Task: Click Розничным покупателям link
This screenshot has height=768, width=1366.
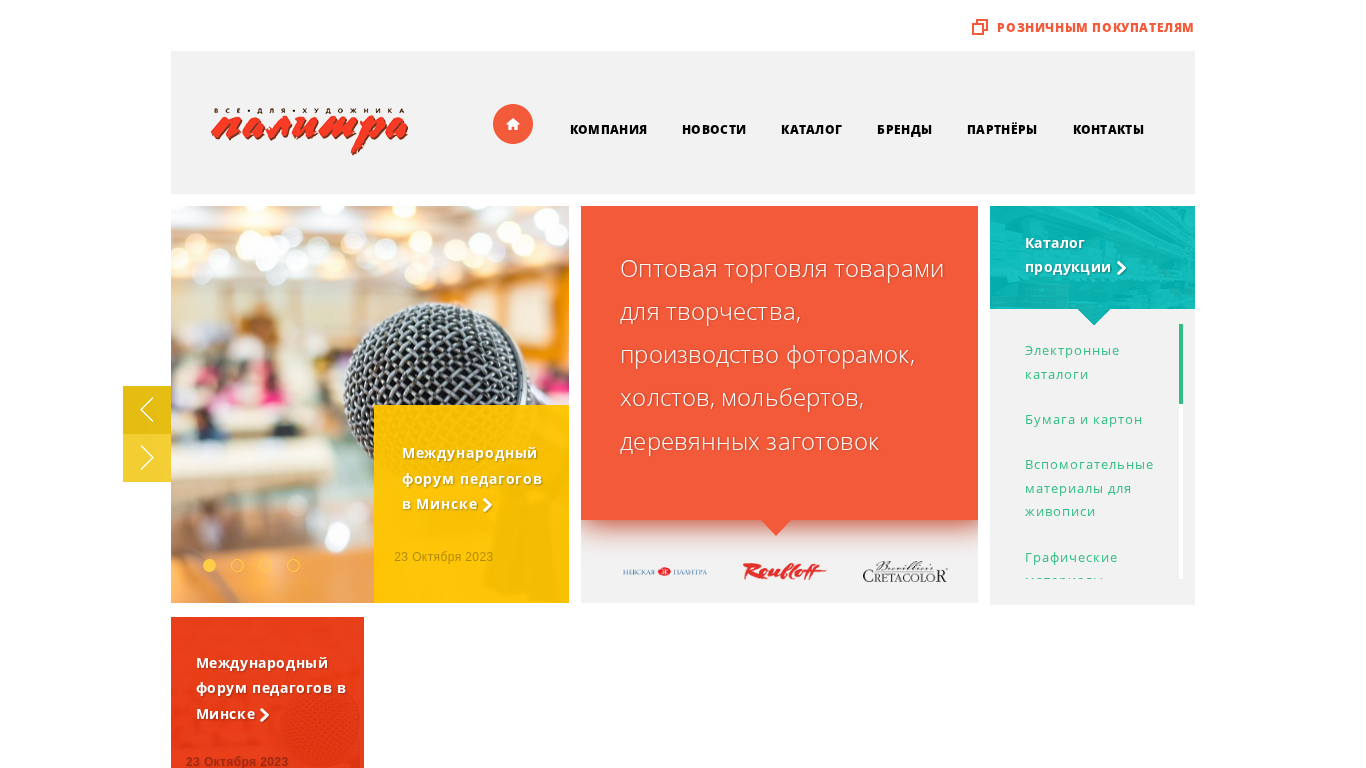Action: 1095,27
